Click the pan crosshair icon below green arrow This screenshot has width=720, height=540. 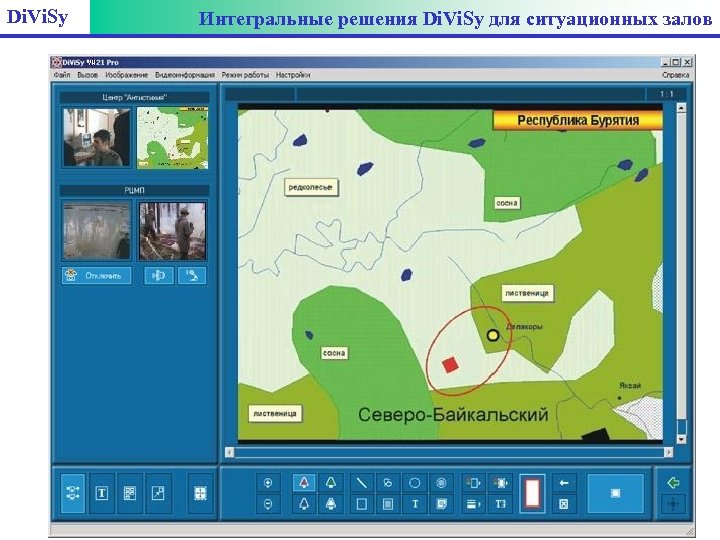[673, 504]
